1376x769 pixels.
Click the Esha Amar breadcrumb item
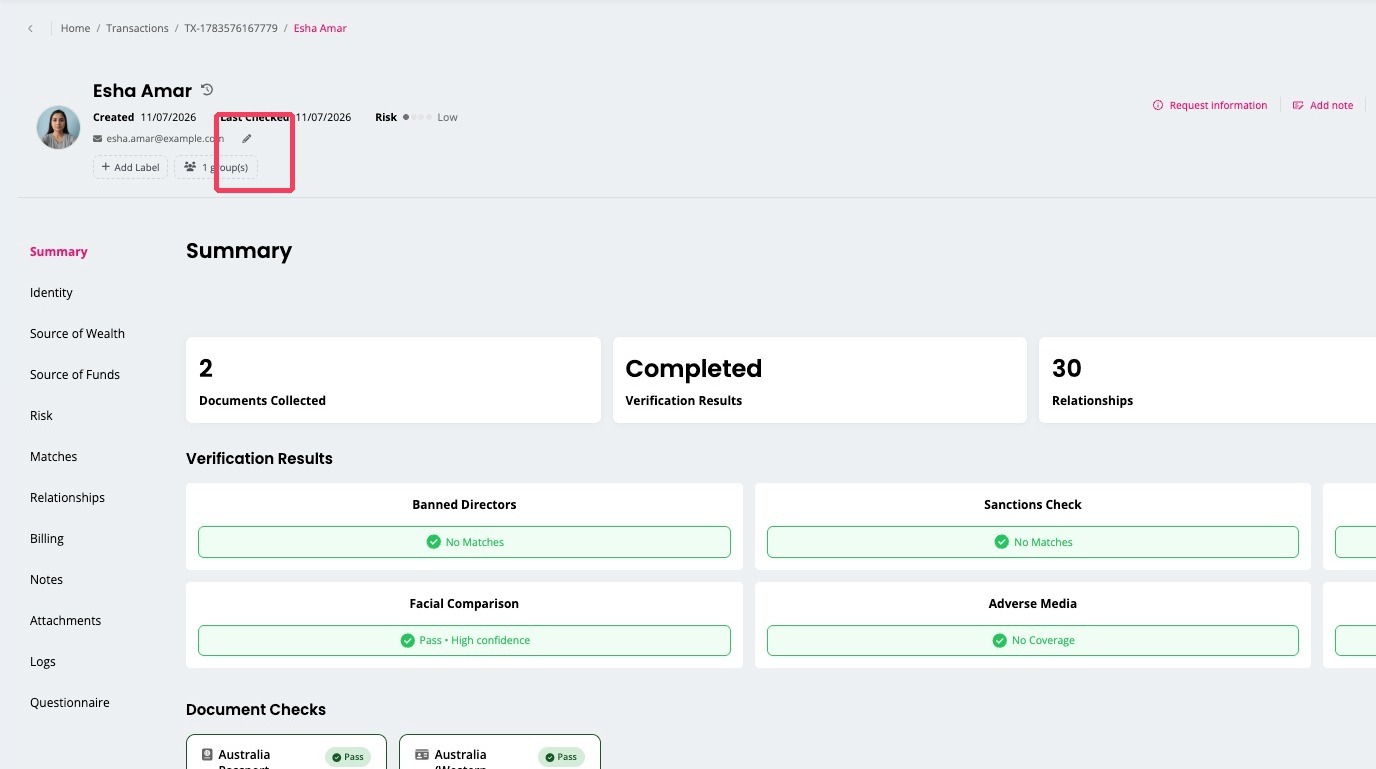pyautogui.click(x=320, y=28)
